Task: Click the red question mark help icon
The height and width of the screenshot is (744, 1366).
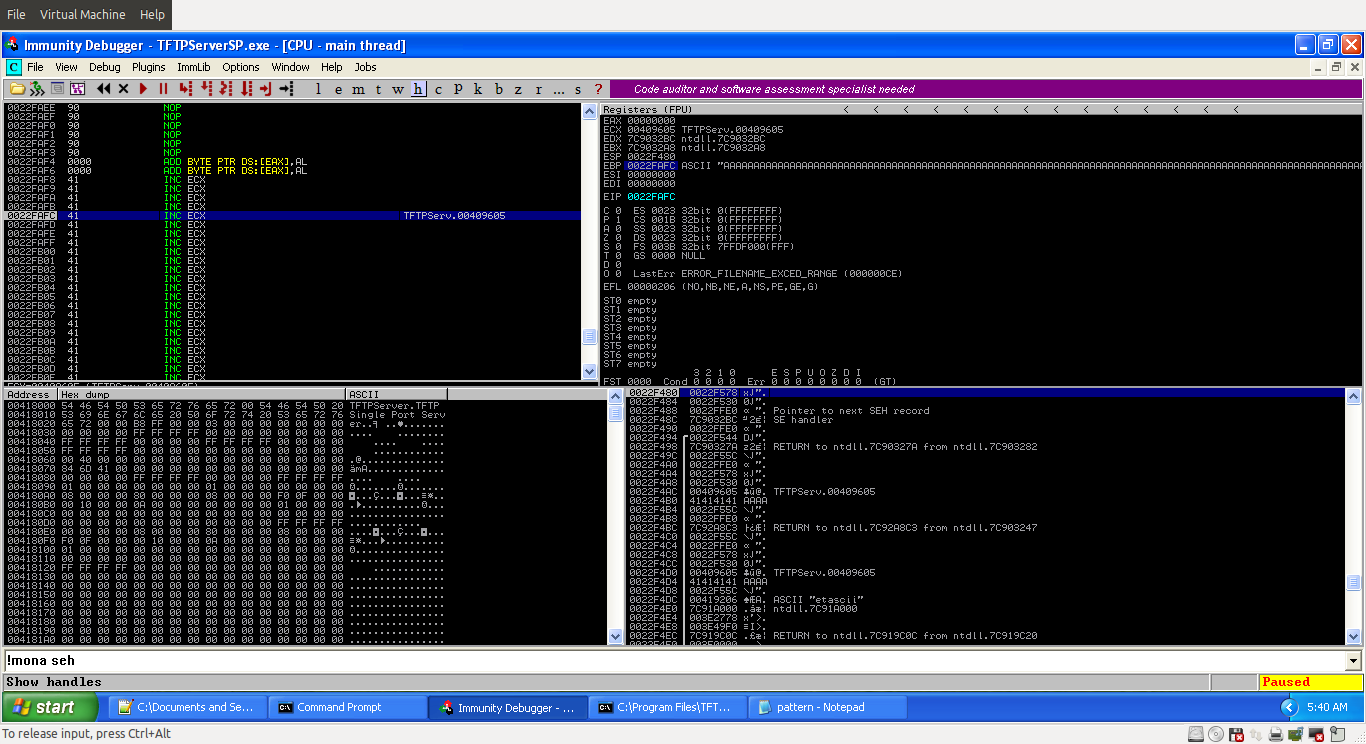Action: pos(598,89)
